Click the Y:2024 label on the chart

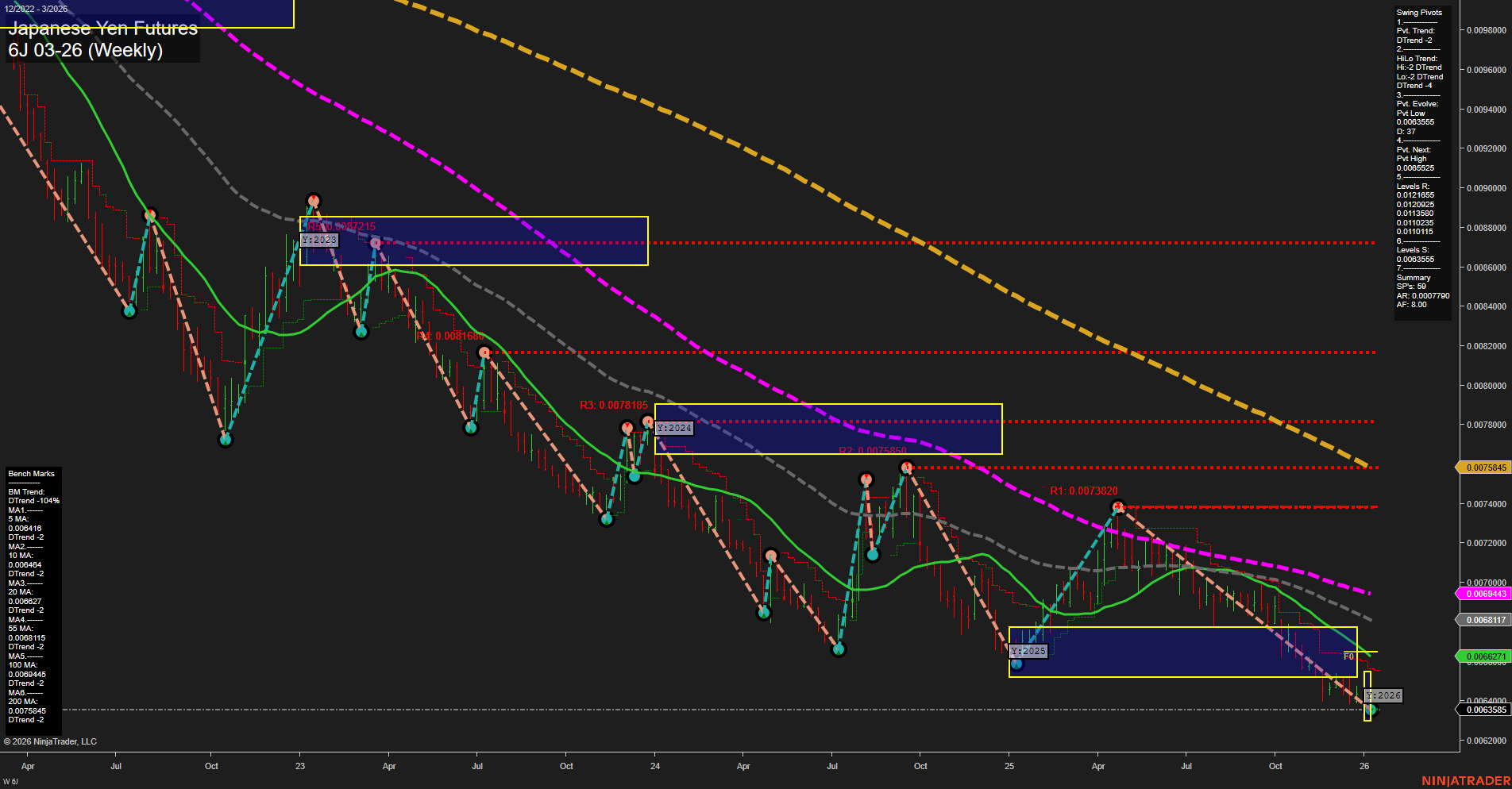pyautogui.click(x=673, y=428)
